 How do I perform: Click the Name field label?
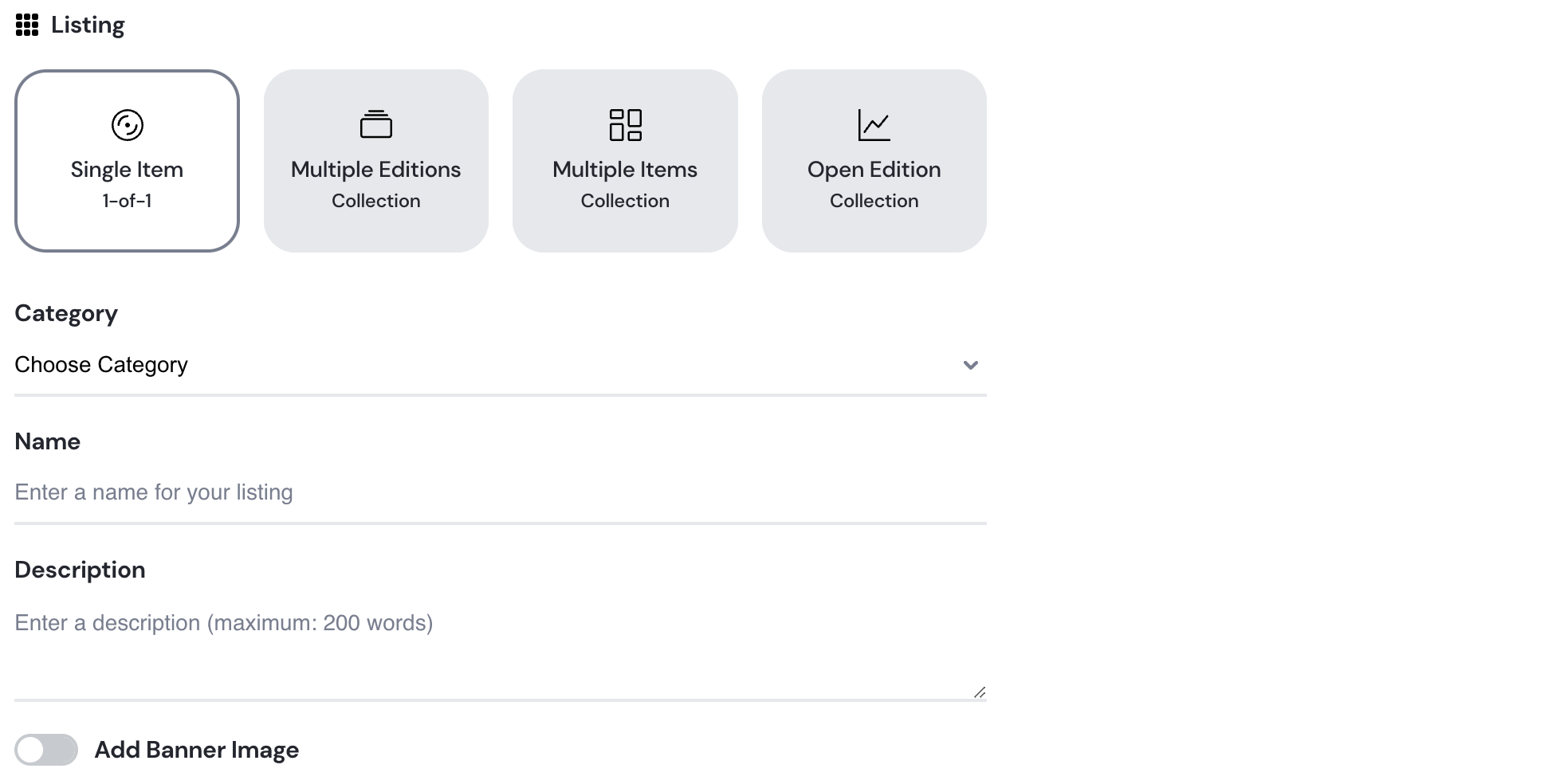click(x=48, y=441)
